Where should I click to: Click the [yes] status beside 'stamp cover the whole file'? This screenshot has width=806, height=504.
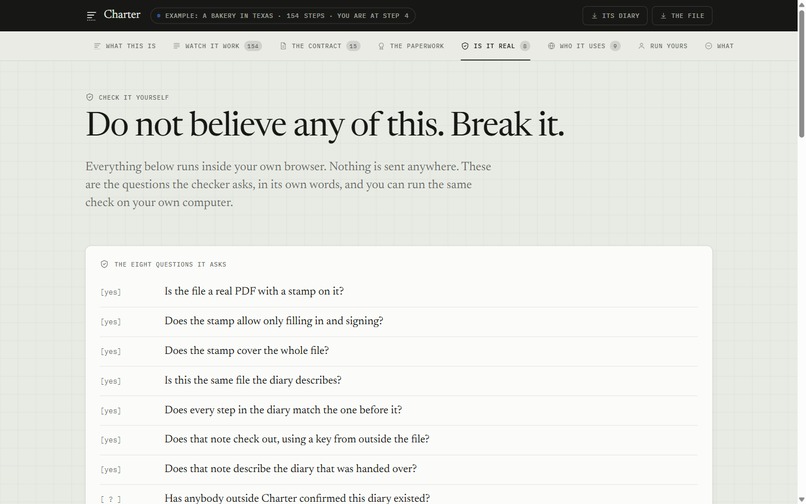[111, 352]
